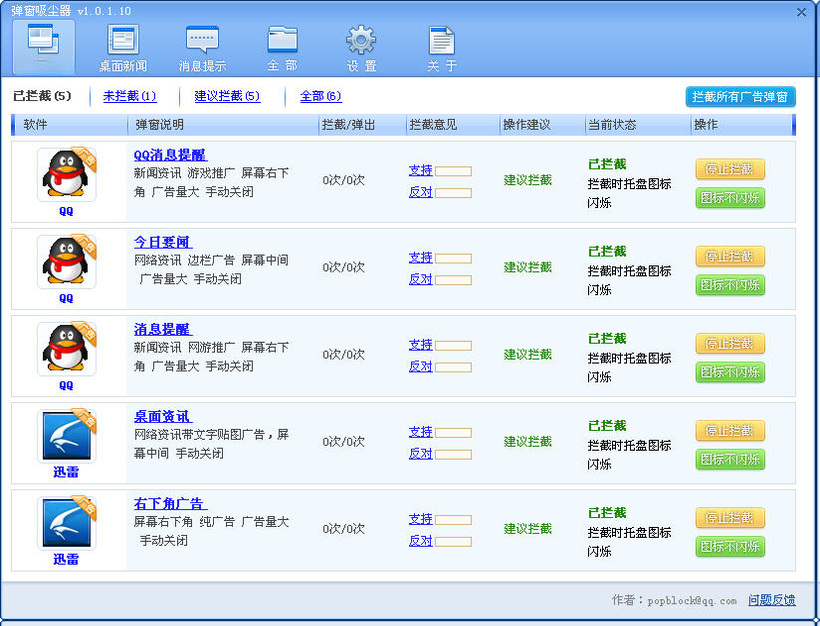Vote 支持 for 消息提醒 row
Screen dimensions: 820x626
click(420, 345)
